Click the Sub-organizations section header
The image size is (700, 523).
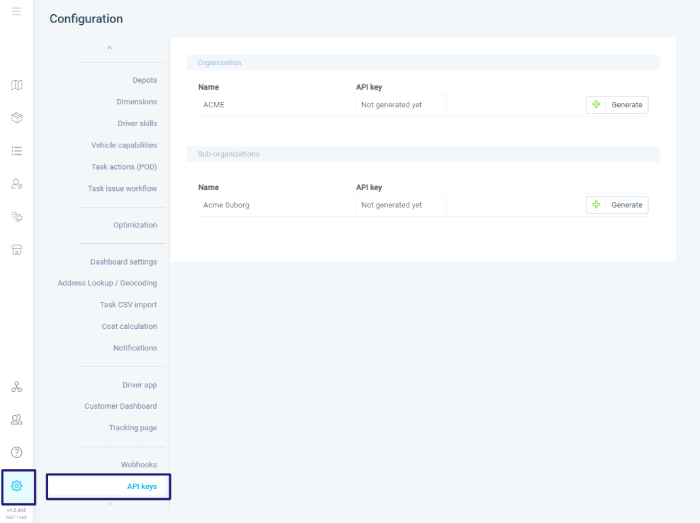tap(423, 154)
